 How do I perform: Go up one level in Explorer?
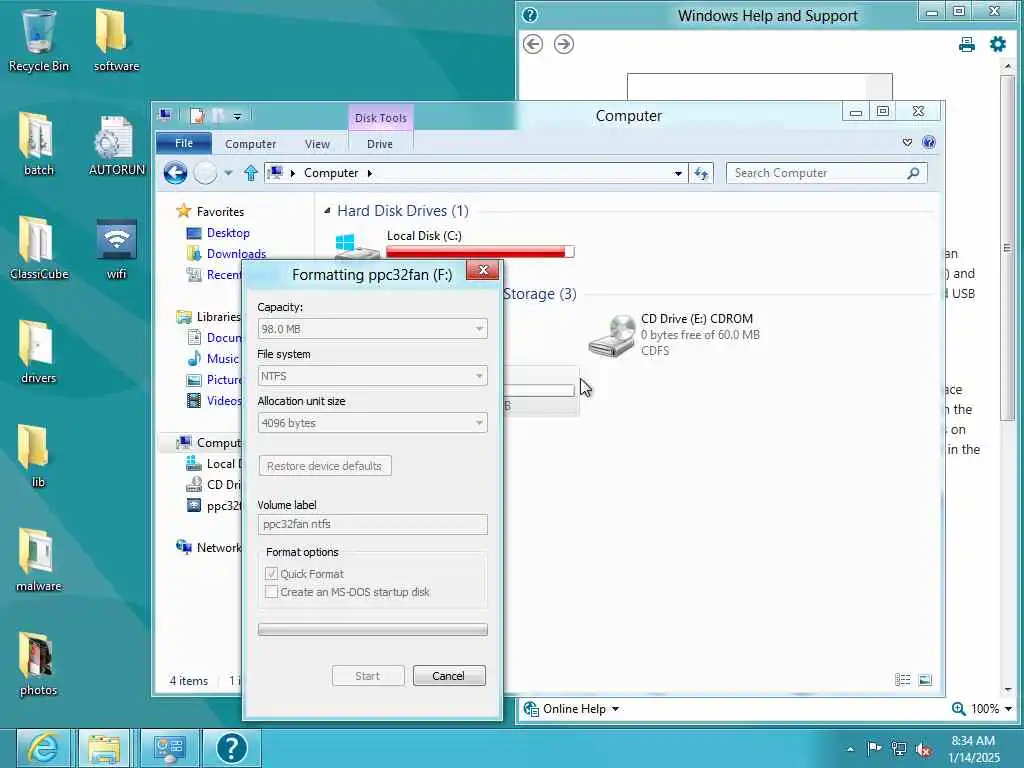coord(251,173)
